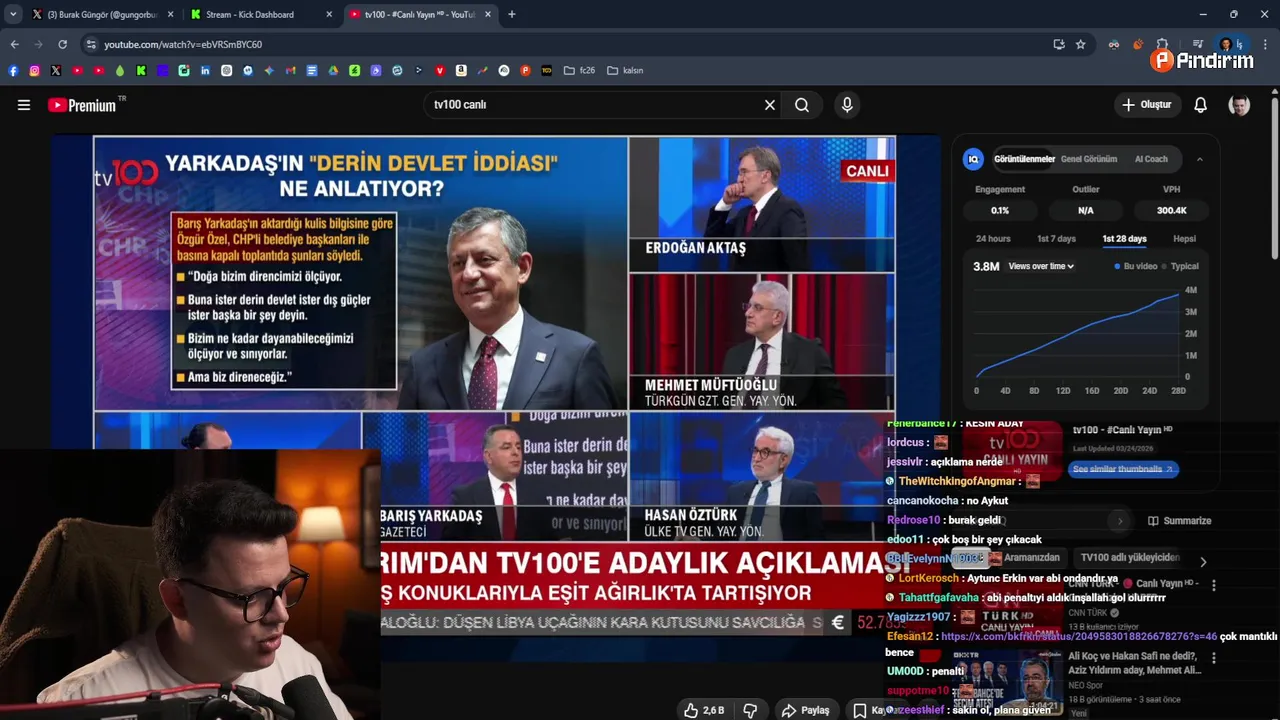Viewport: 1280px width, 720px height.
Task: Close the tv100 YouTube tab
Action: click(x=488, y=15)
